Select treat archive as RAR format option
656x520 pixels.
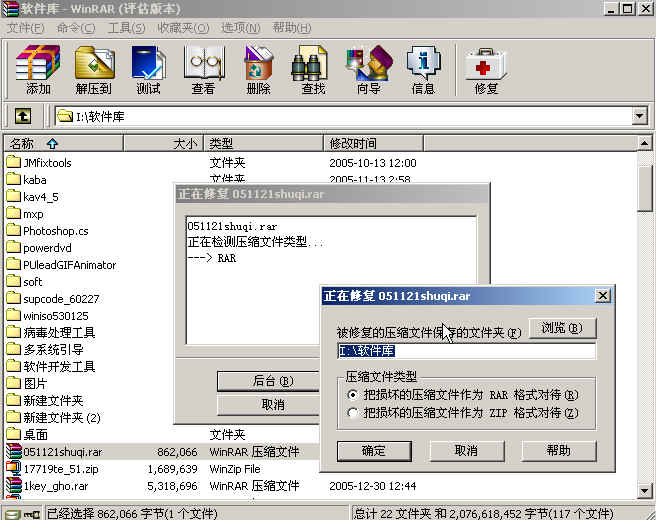pyautogui.click(x=353, y=395)
